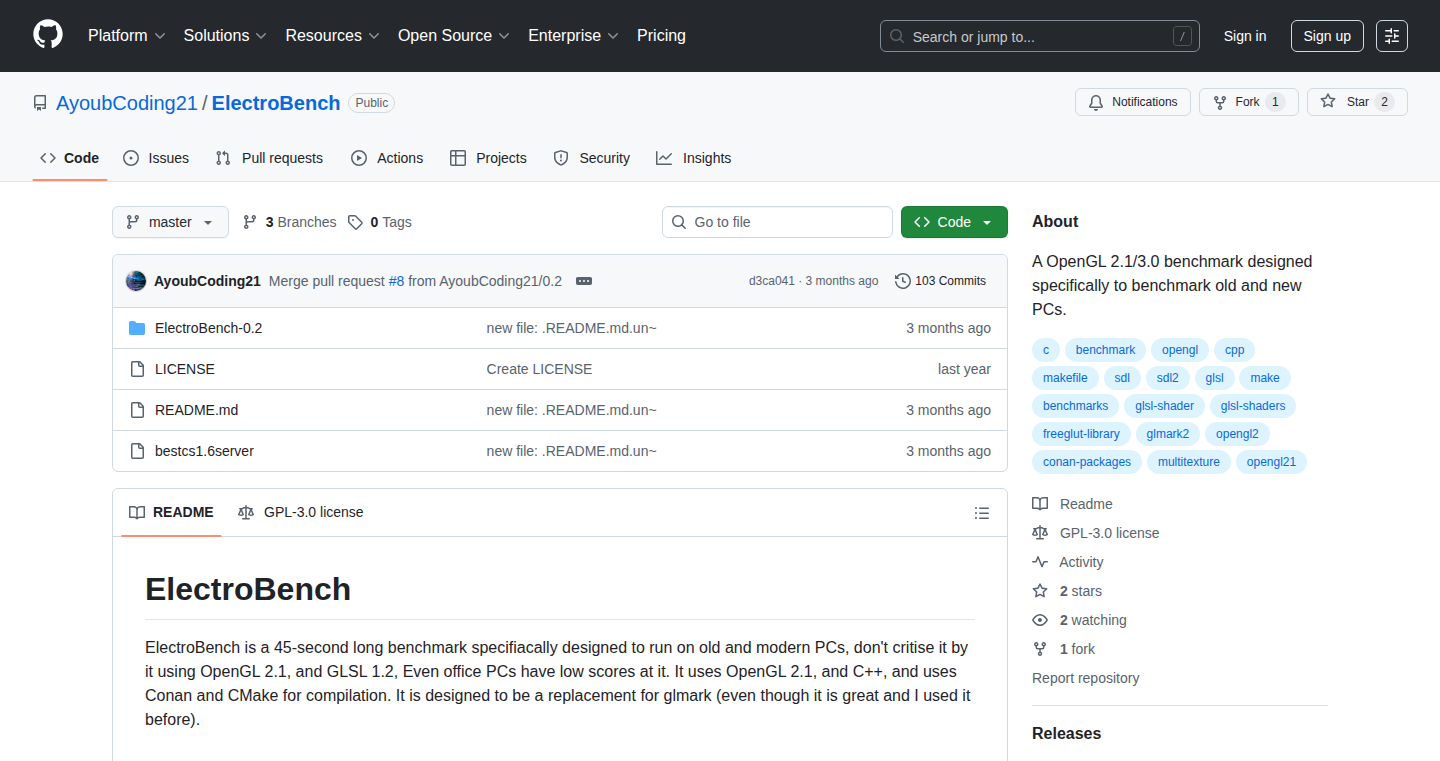Open the Enterprise dropdown menu
Viewport: 1440px width, 761px height.
click(x=573, y=36)
